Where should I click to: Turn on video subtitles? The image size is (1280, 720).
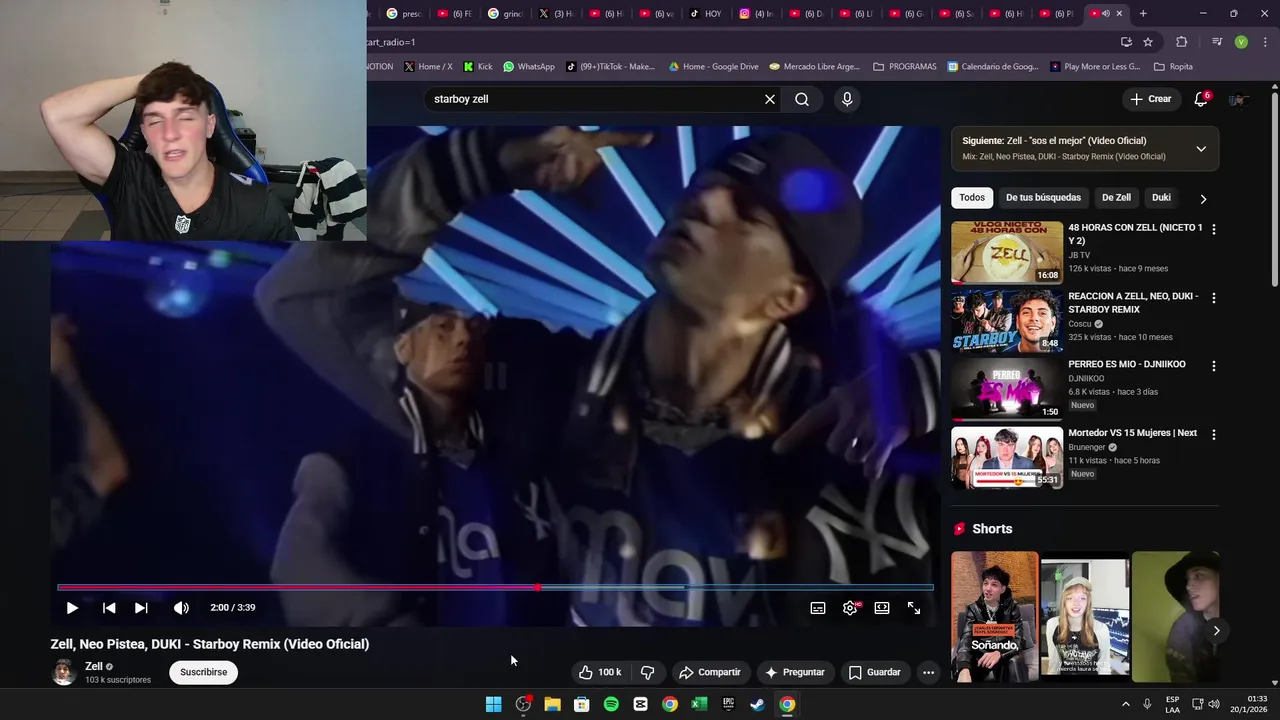[818, 608]
